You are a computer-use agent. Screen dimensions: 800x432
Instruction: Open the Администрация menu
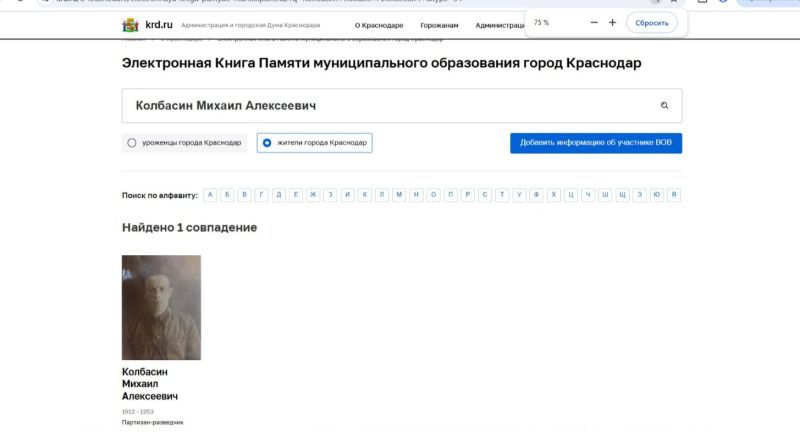point(499,25)
